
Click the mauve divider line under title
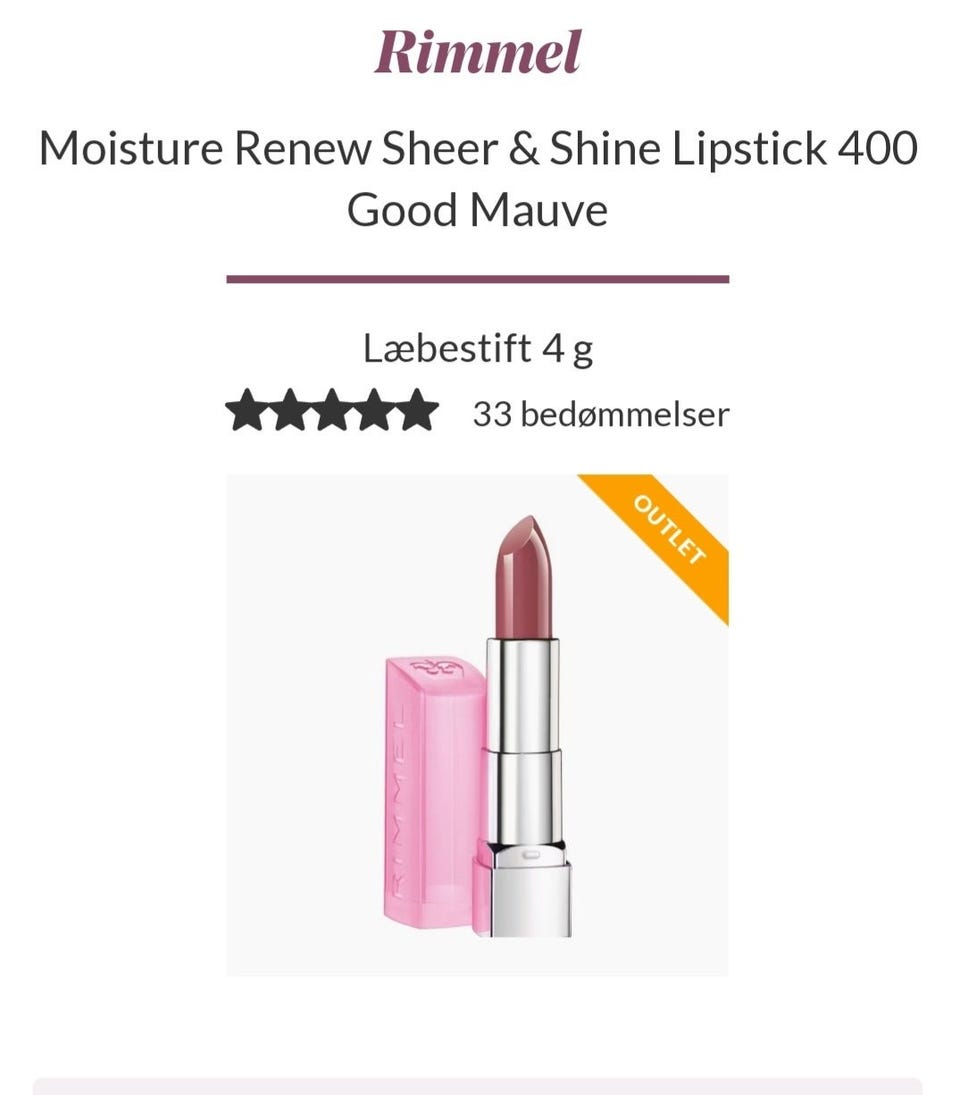tap(478, 279)
